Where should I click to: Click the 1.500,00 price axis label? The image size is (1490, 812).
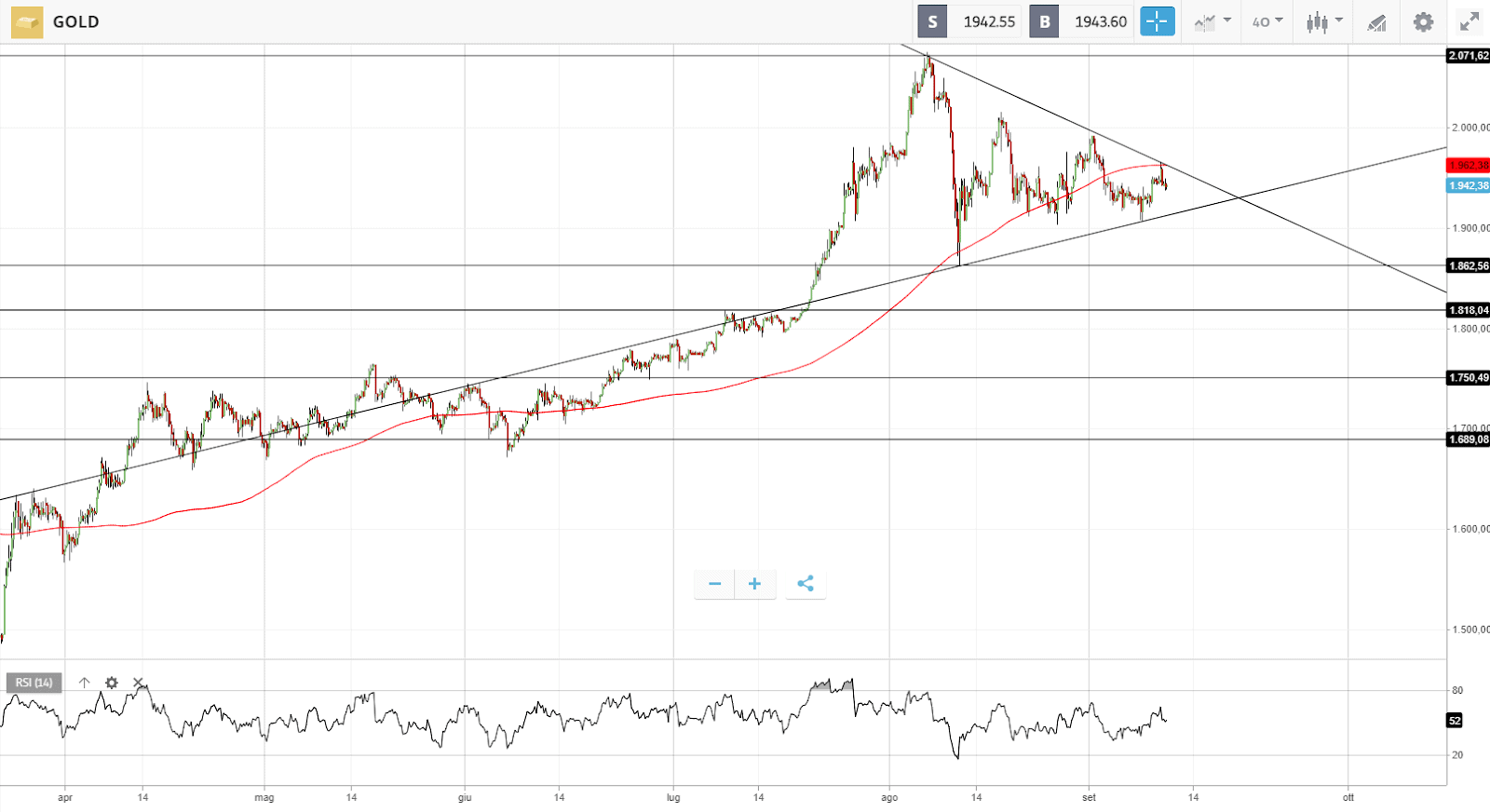pos(1470,629)
